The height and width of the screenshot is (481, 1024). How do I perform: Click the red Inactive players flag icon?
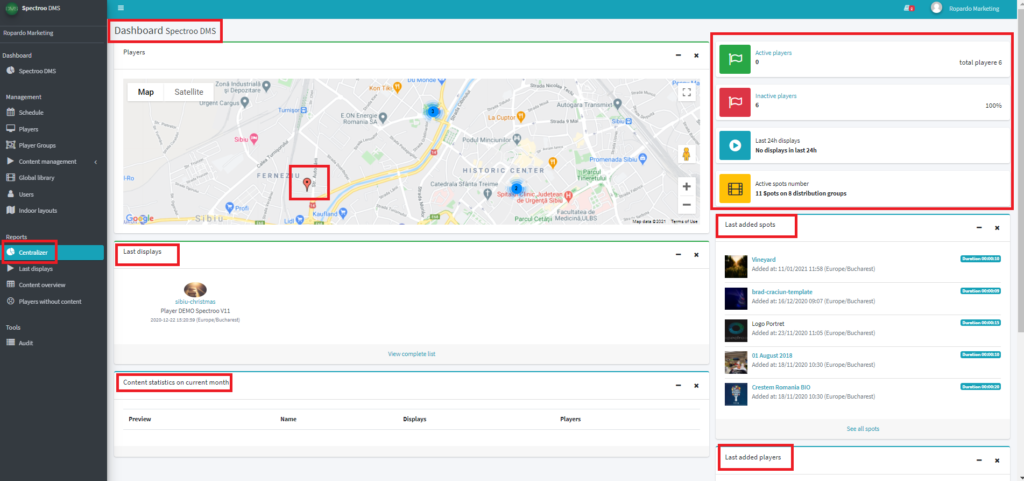tap(735, 102)
